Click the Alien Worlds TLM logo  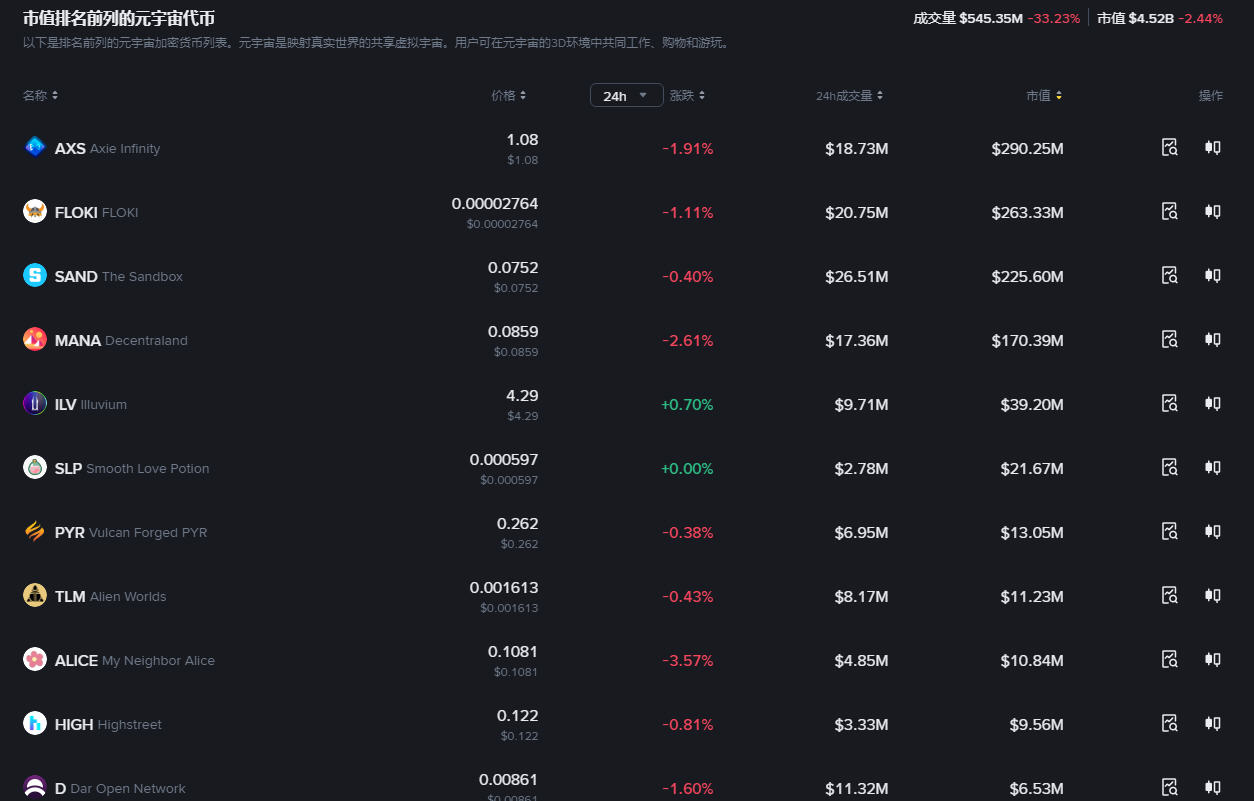[35, 595]
